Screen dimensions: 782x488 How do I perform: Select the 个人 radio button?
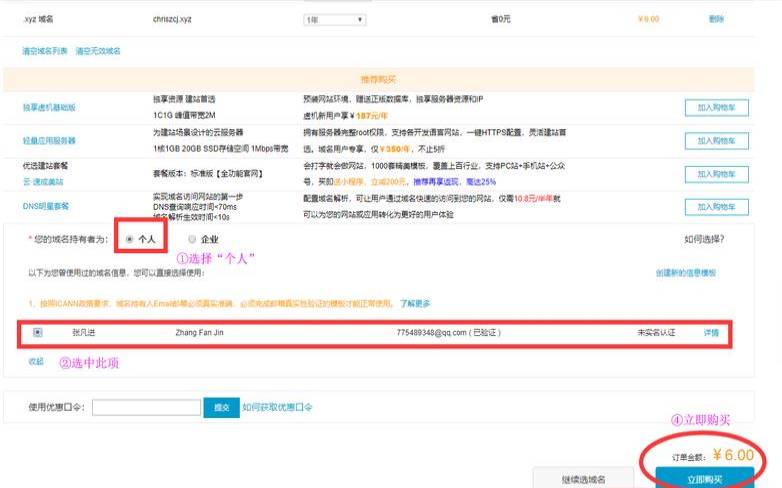click(130, 240)
